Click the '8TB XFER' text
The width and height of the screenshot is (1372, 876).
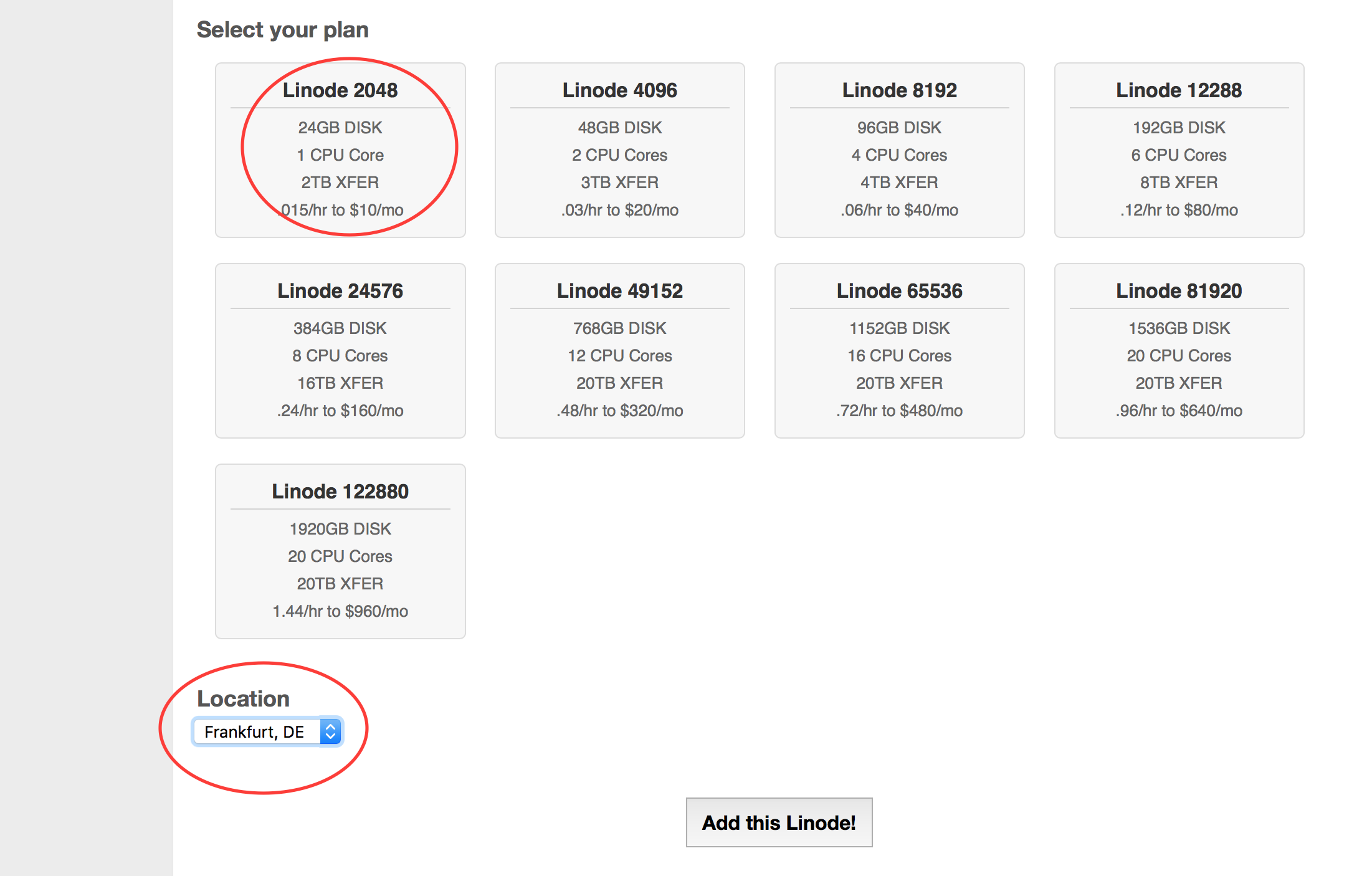point(1179,183)
